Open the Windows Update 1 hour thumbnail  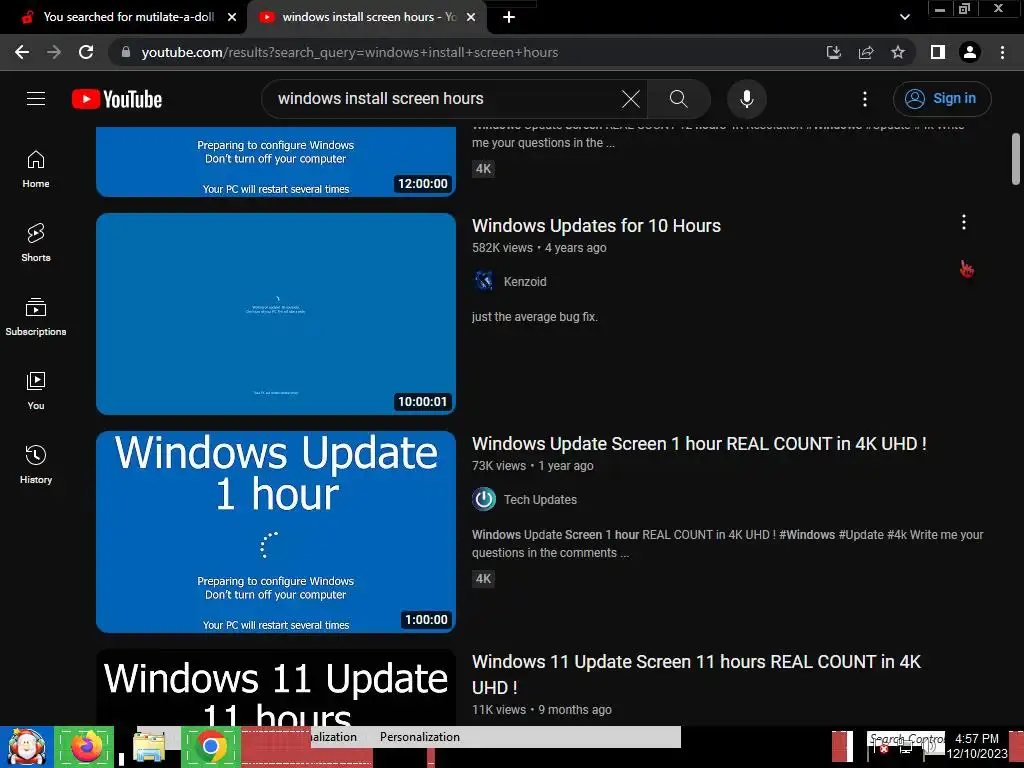(x=276, y=532)
